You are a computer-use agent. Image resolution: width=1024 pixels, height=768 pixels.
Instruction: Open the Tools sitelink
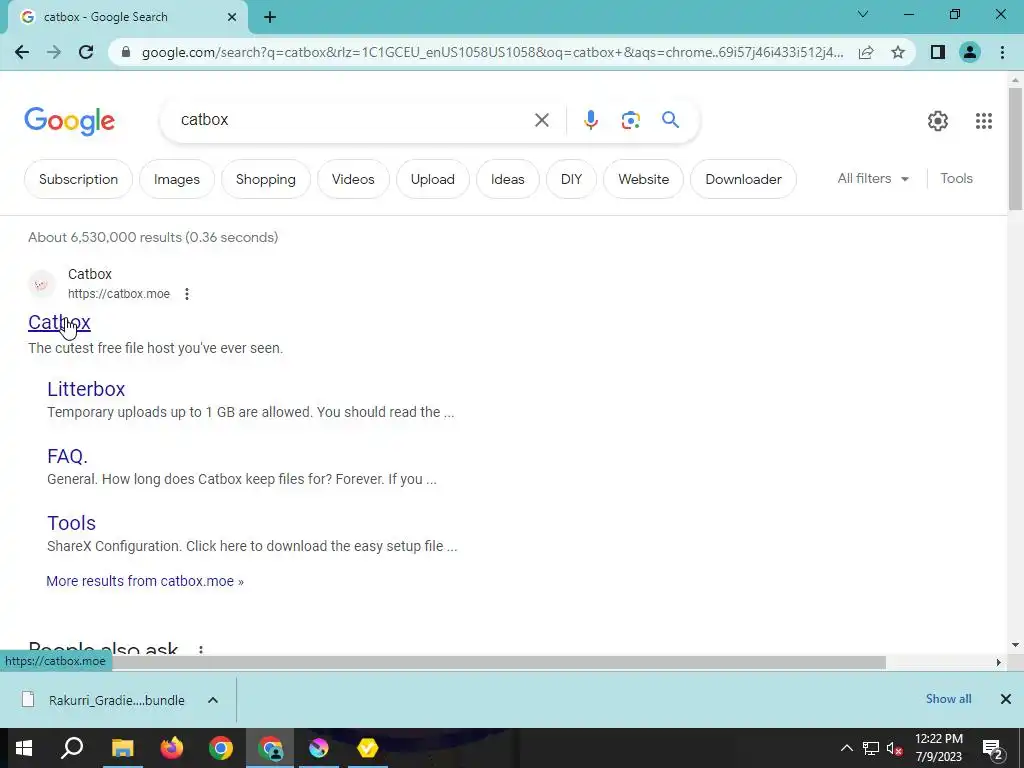click(x=71, y=523)
